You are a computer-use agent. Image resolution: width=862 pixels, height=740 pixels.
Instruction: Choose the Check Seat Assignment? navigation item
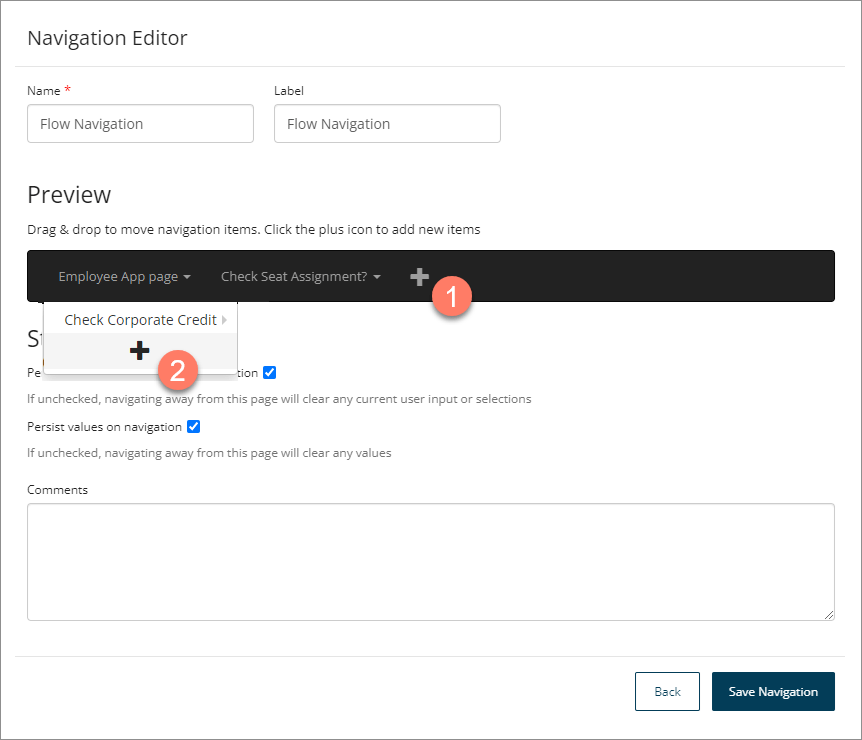point(294,276)
